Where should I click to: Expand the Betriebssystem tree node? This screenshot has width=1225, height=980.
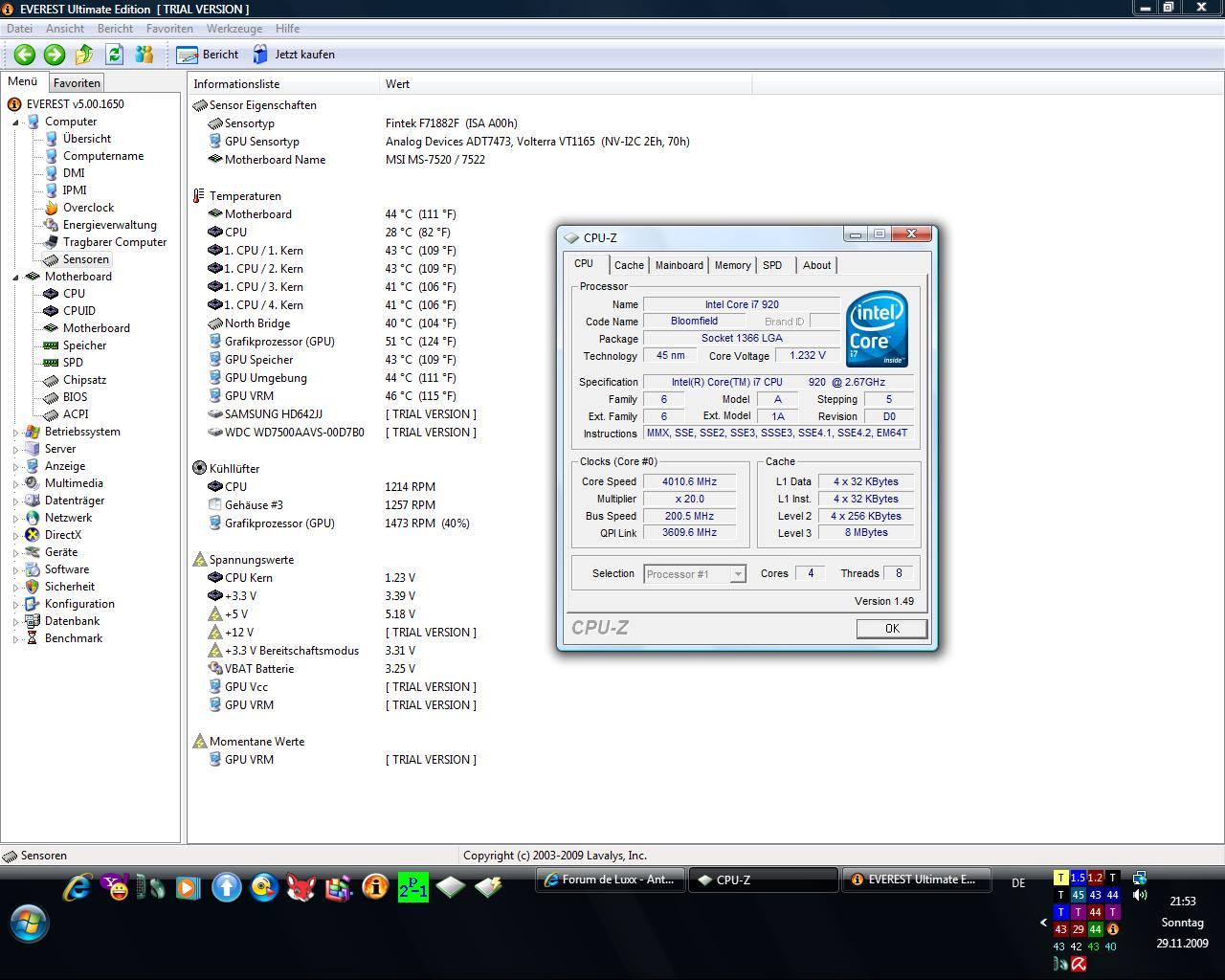click(x=15, y=433)
